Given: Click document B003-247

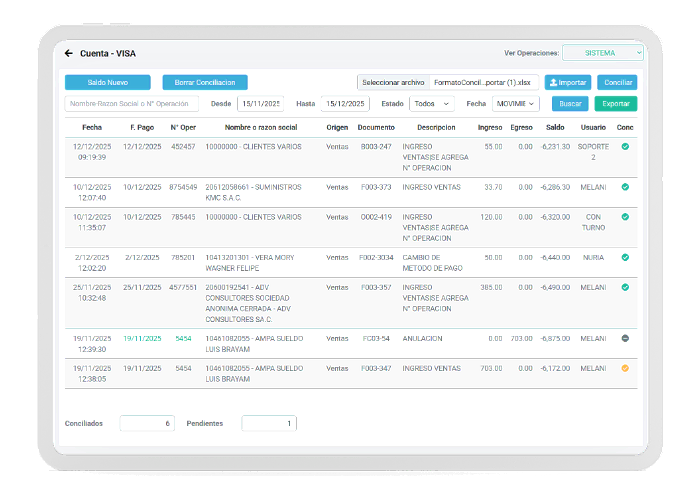Looking at the screenshot, I should pos(376,146).
